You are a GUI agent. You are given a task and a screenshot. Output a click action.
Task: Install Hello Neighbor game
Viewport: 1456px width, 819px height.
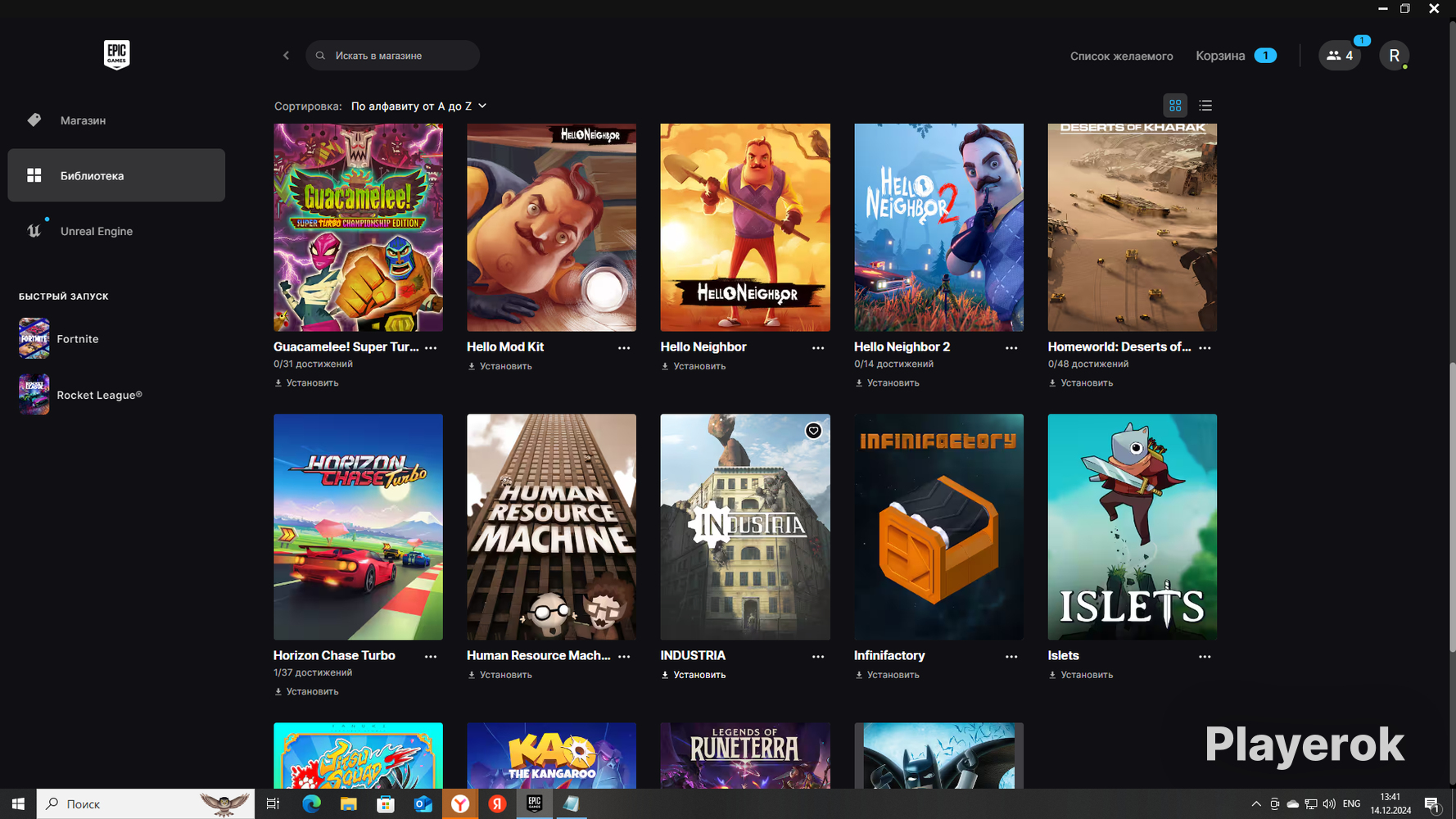694,367
